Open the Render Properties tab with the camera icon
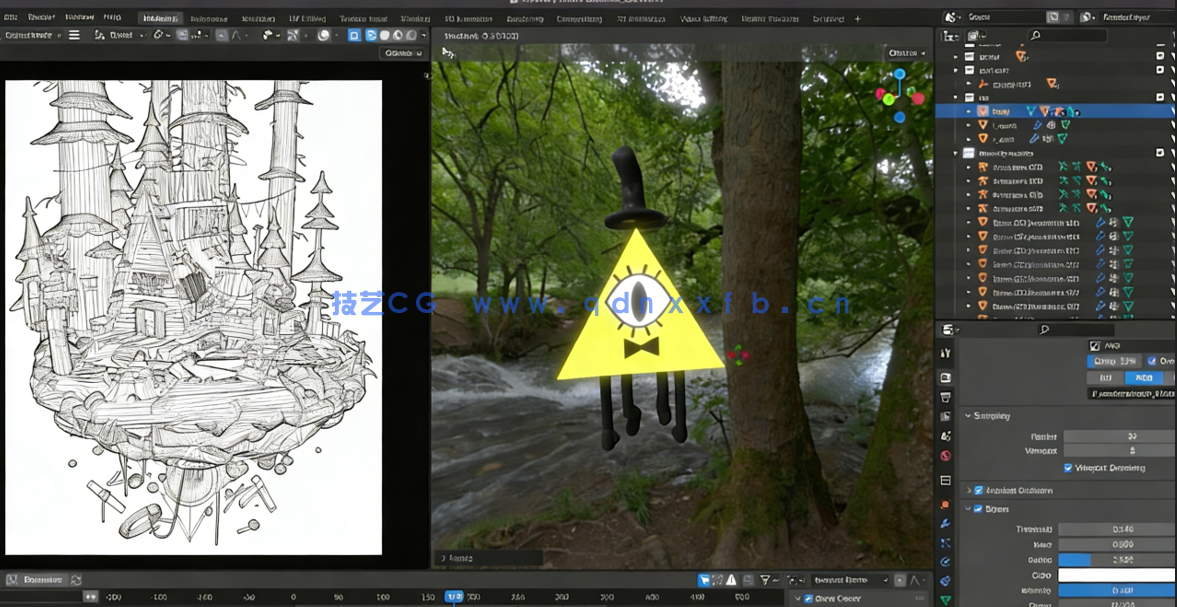 click(945, 377)
